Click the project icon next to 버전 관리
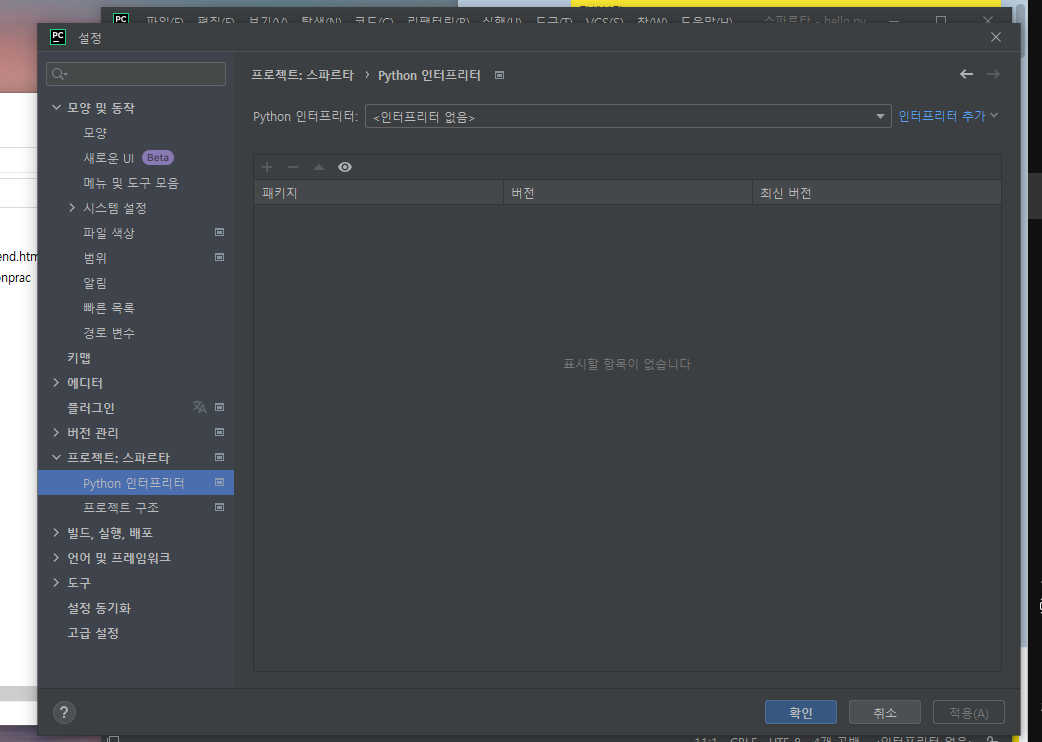The image size is (1042, 742). click(219, 432)
